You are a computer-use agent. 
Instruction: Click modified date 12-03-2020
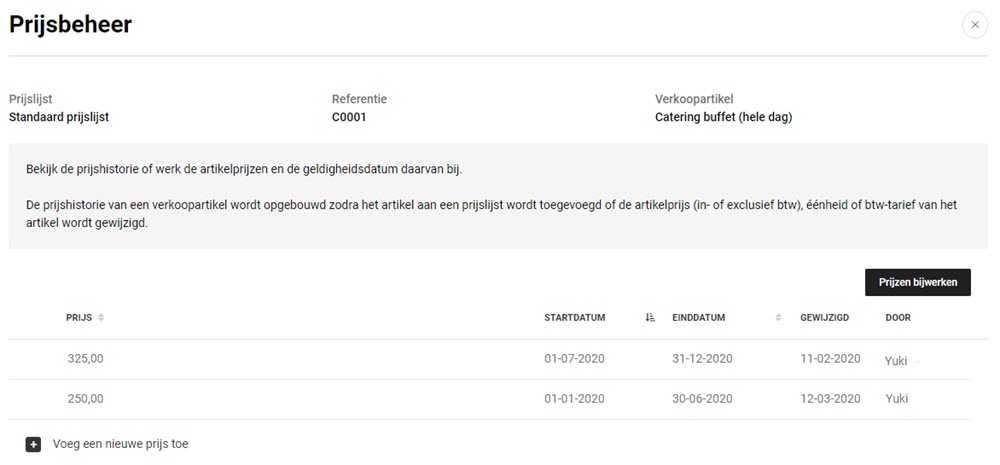830,399
